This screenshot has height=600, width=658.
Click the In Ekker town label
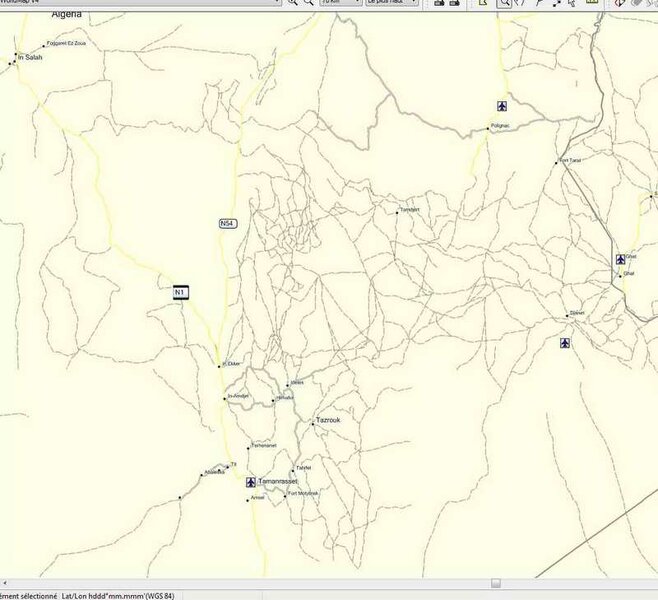pyautogui.click(x=231, y=364)
